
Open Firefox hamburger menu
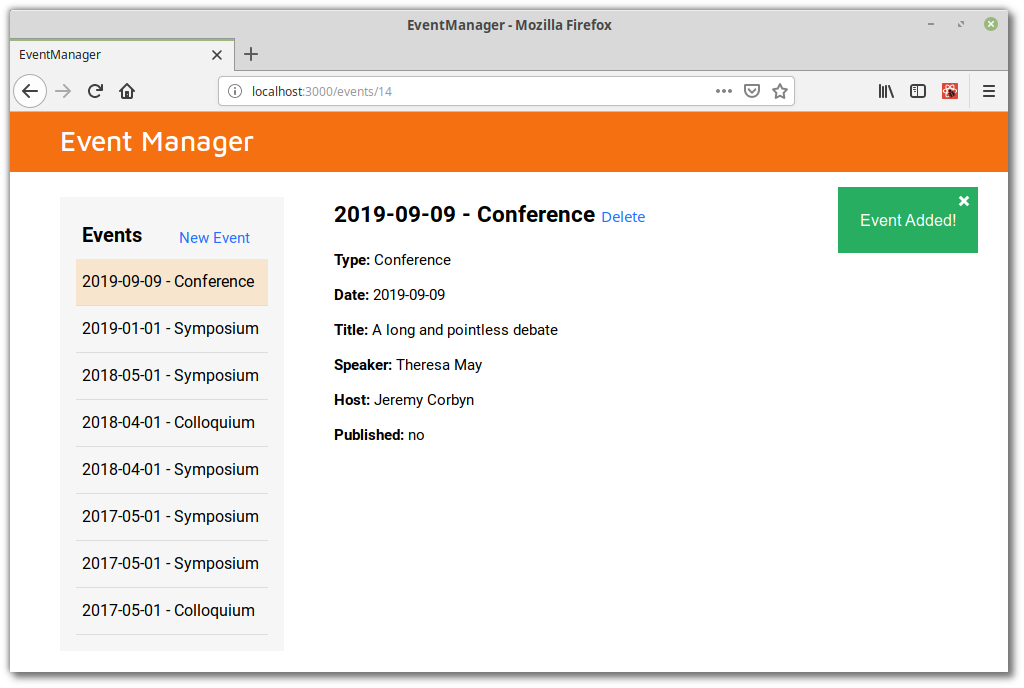(x=989, y=91)
